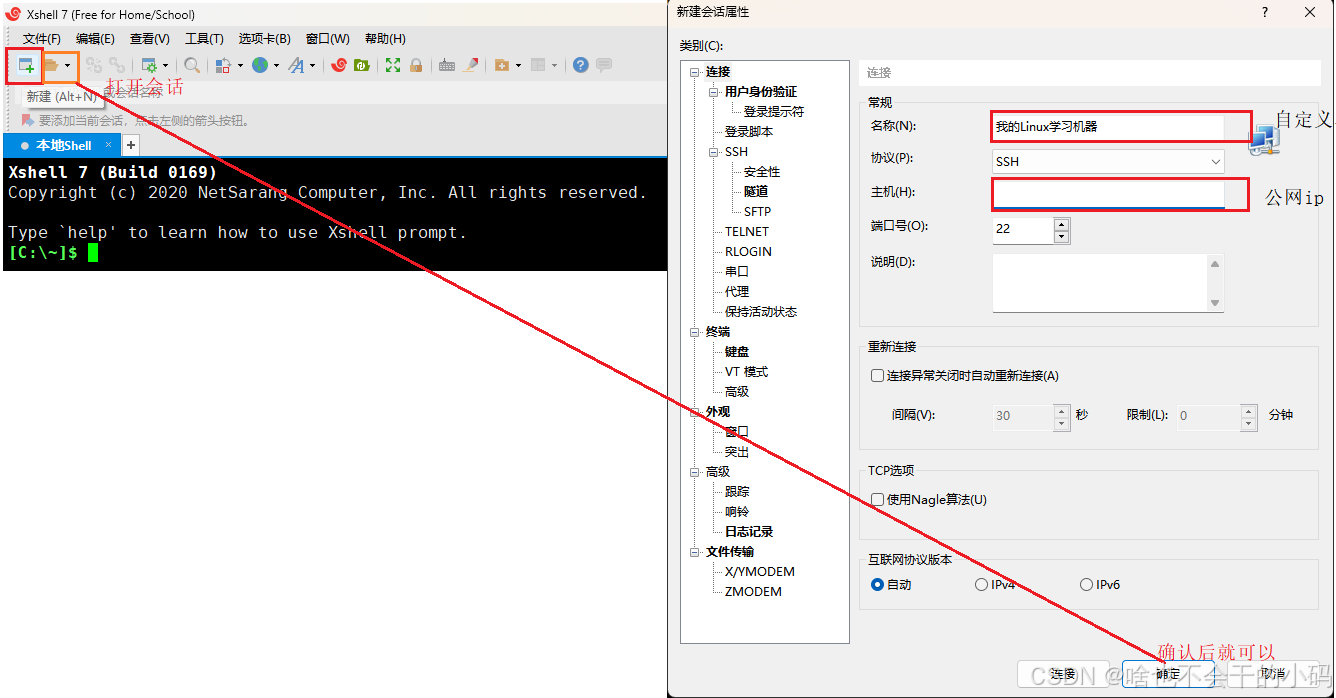The height and width of the screenshot is (698, 1336).
Task: Click the blue flag add-session icon
Action: coord(27,120)
